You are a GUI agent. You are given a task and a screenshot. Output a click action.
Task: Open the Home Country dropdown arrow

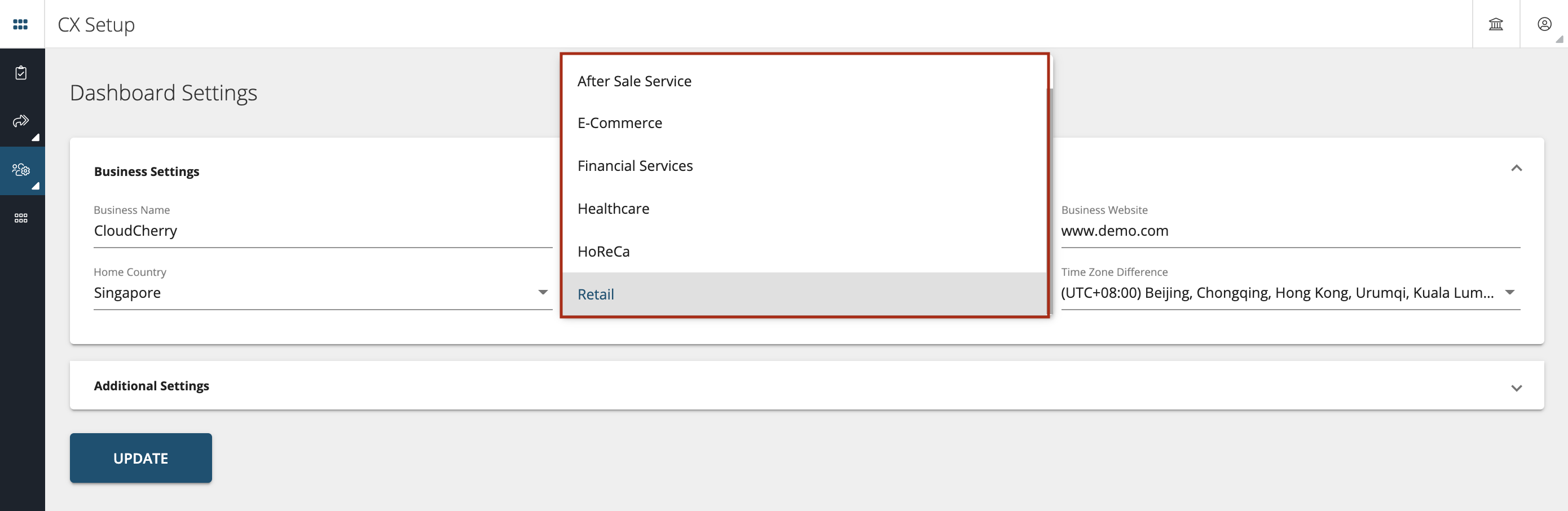543,293
